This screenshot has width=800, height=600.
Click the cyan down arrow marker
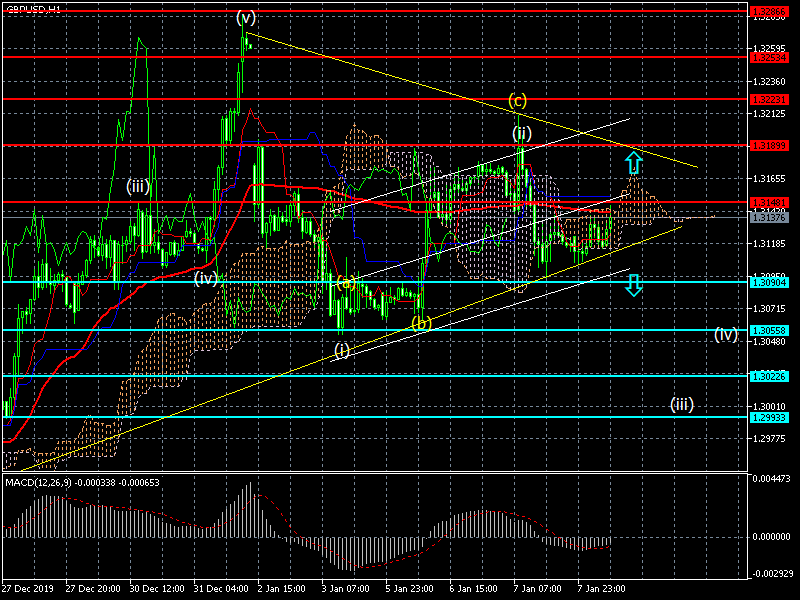tap(634, 285)
